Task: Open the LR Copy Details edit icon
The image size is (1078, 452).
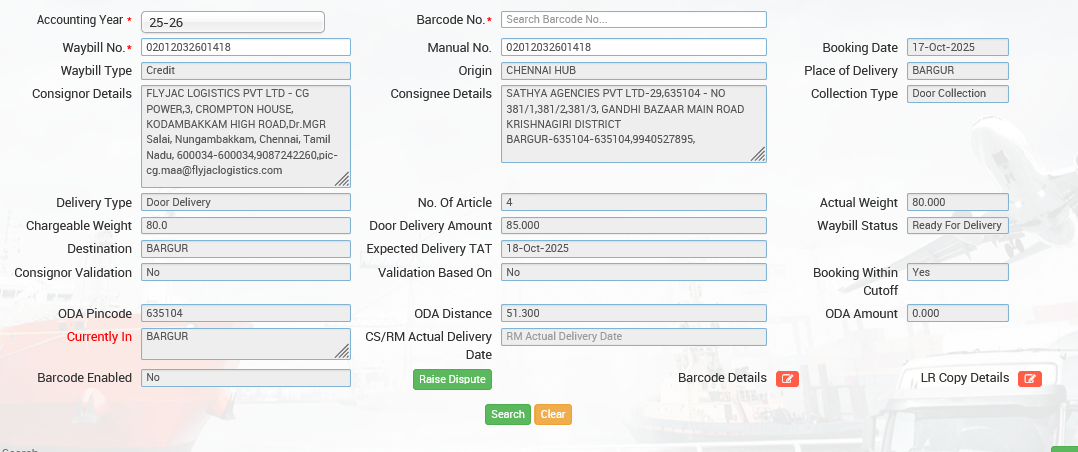Action: (1029, 379)
